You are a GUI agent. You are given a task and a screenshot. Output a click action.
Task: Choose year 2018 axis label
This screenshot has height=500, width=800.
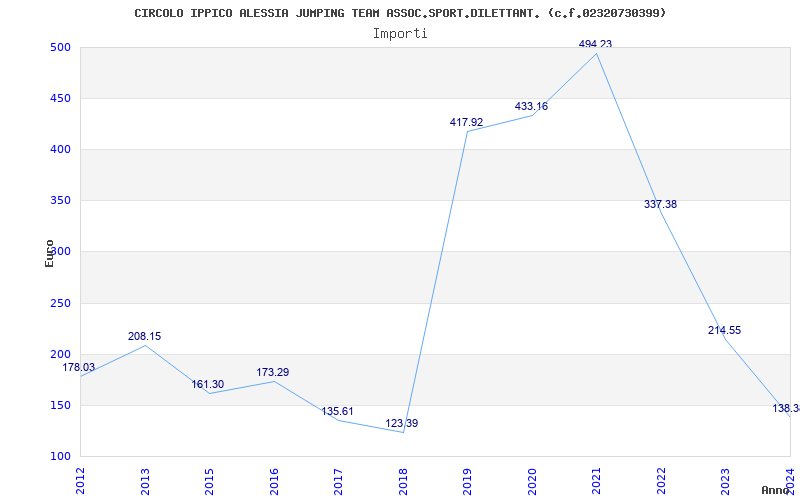tap(403, 481)
